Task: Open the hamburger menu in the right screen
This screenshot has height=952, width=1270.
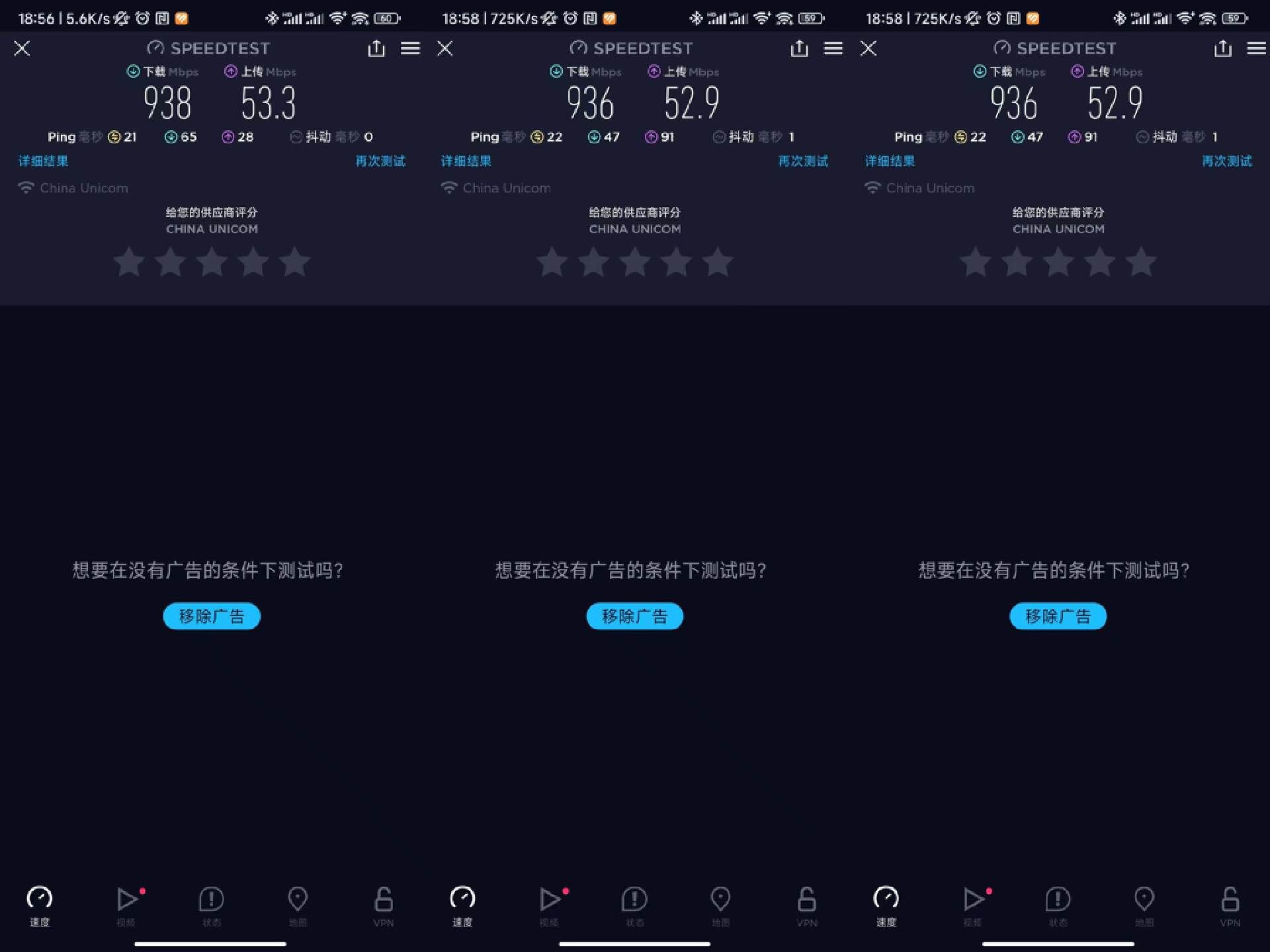Action: click(1257, 48)
